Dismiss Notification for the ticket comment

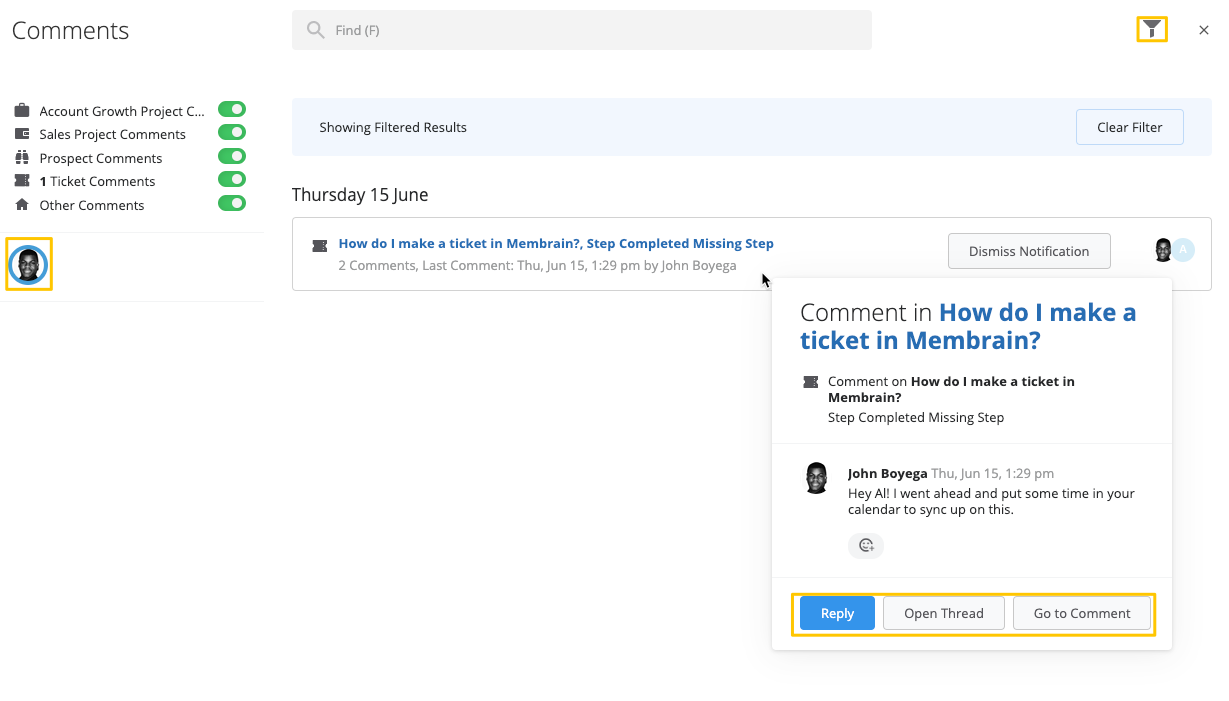1028,251
